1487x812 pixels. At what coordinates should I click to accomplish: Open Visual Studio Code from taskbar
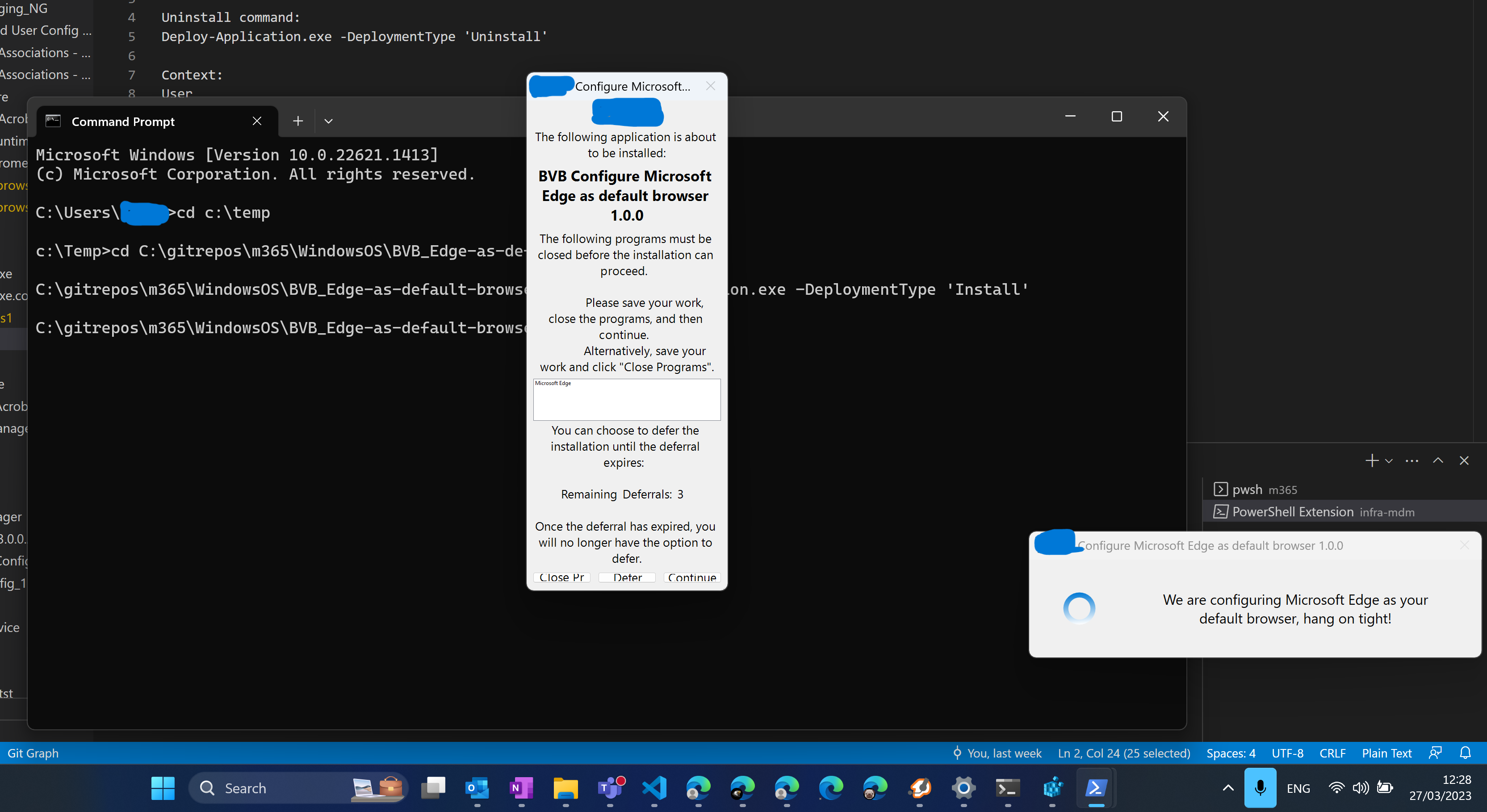tap(654, 788)
